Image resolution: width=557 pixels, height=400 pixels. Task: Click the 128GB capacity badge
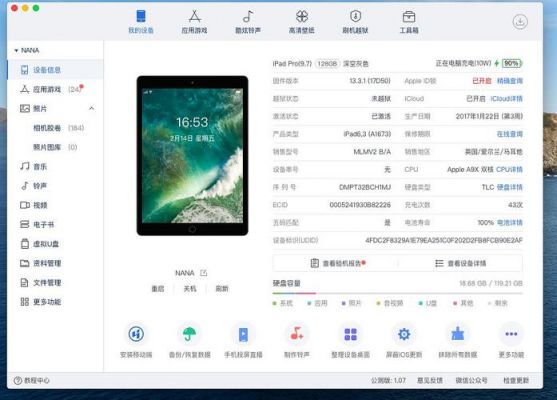pyautogui.click(x=327, y=64)
